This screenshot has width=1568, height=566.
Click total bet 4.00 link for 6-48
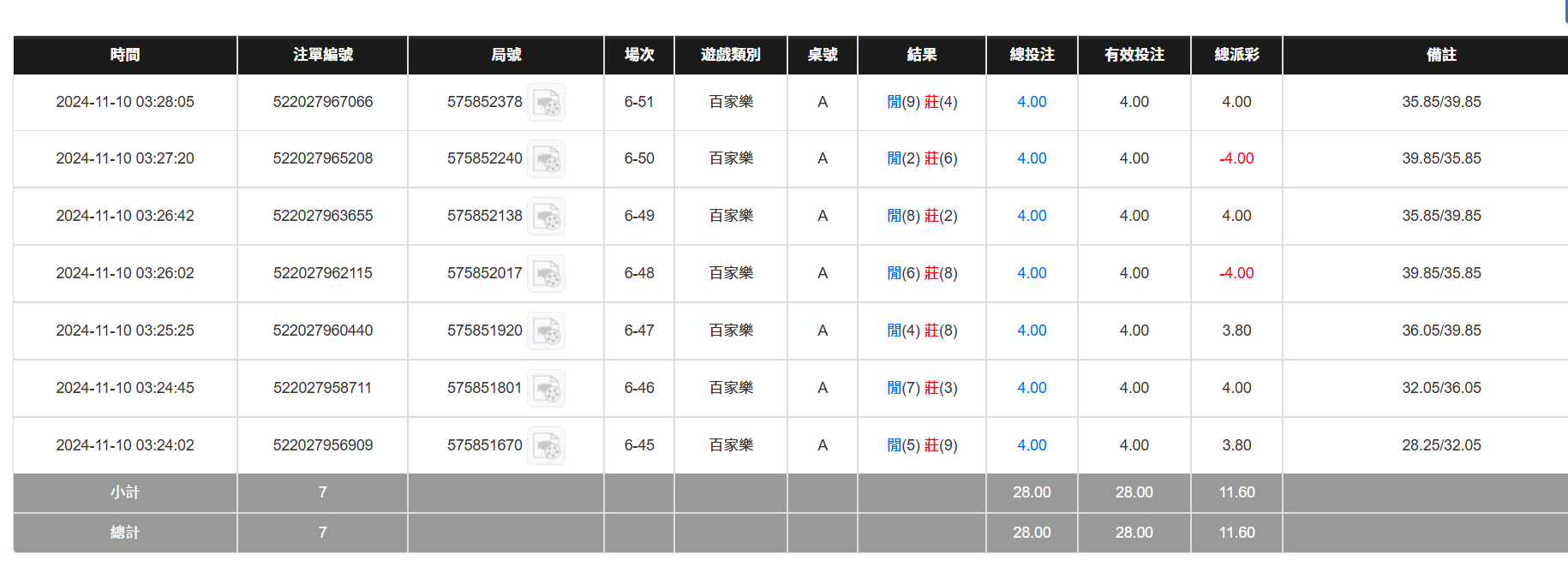1032,273
